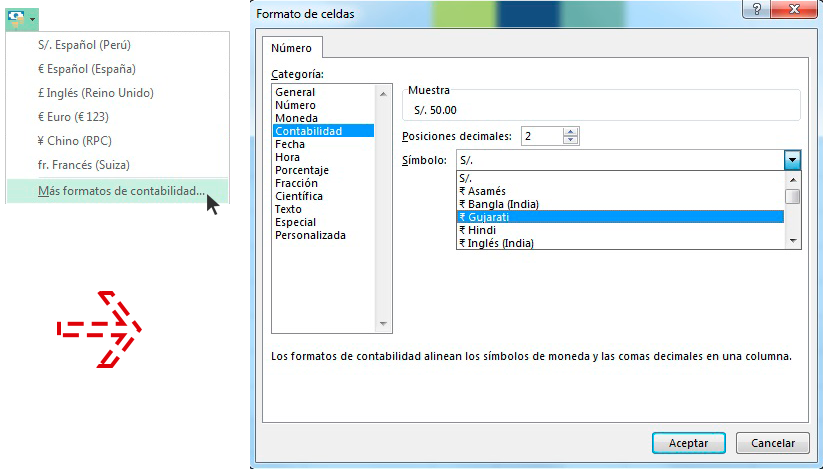This screenshot has height=469, width=823.
Task: Select Científica category
Action: [x=299, y=196]
